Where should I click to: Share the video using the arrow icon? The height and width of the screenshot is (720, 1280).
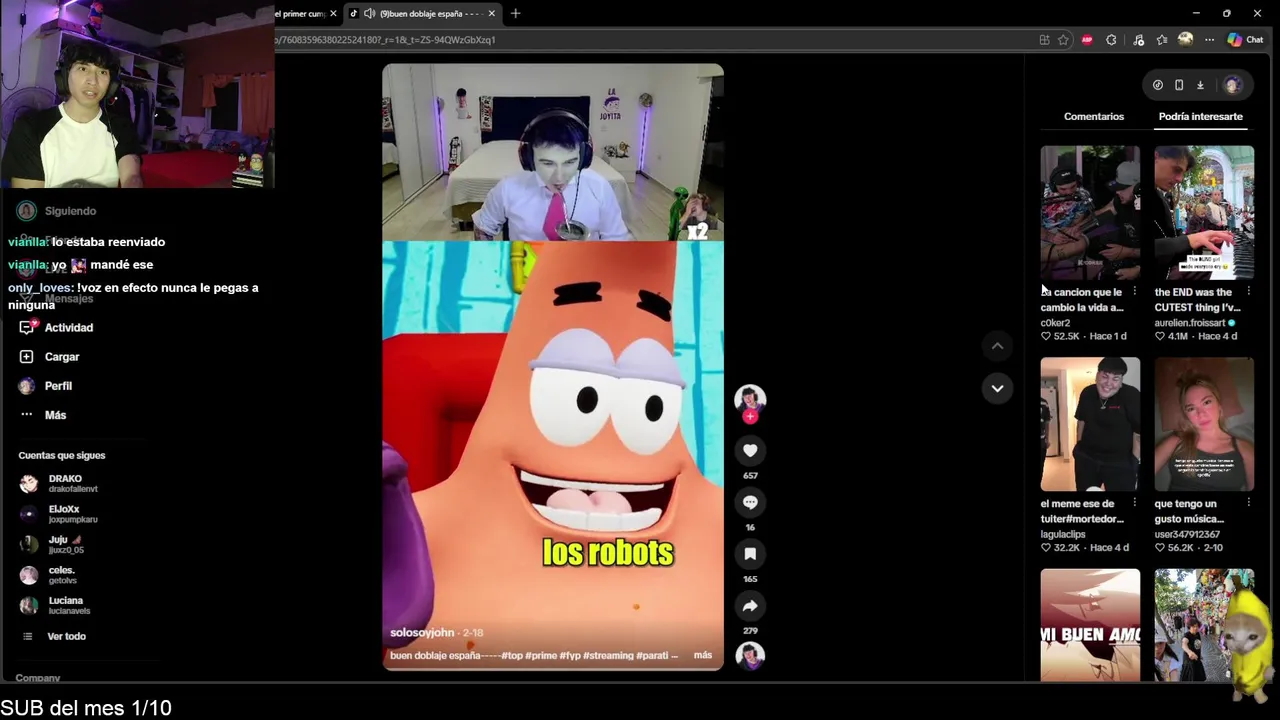pyautogui.click(x=750, y=606)
